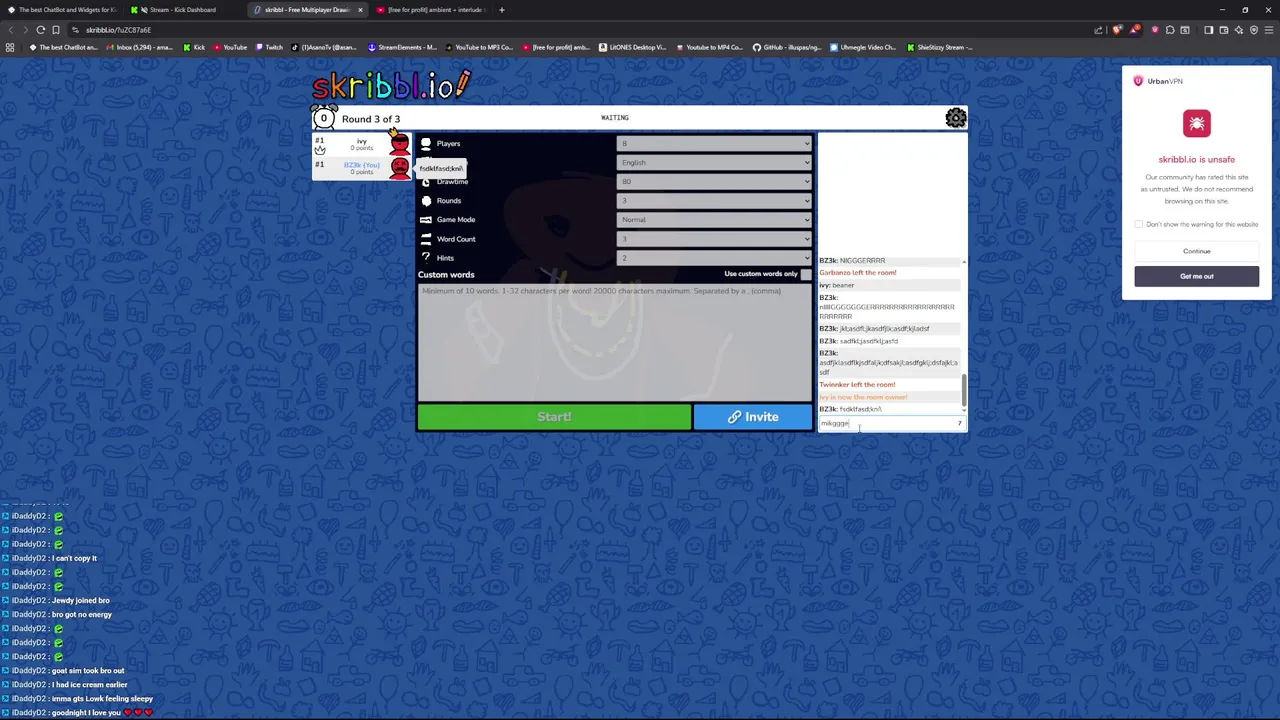
Task: Click the bookmark icon beside reload
Action: 56,30
